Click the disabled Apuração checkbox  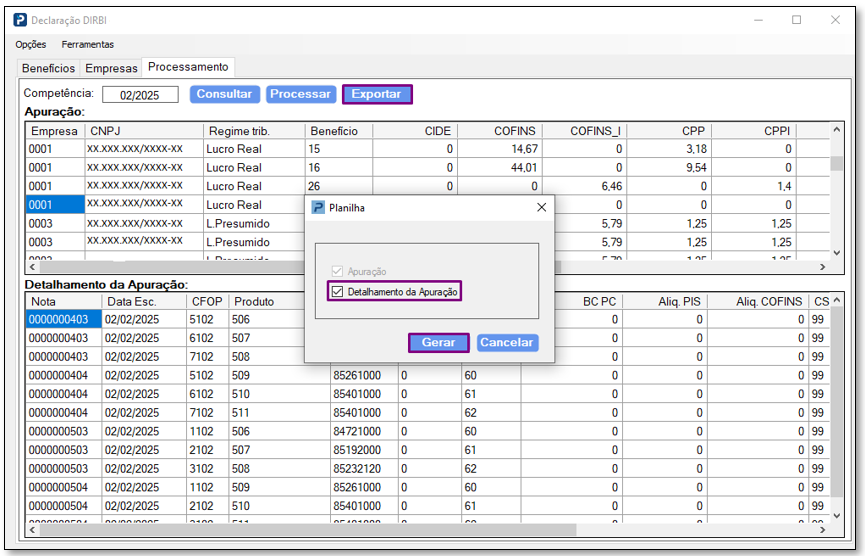[x=336, y=272]
